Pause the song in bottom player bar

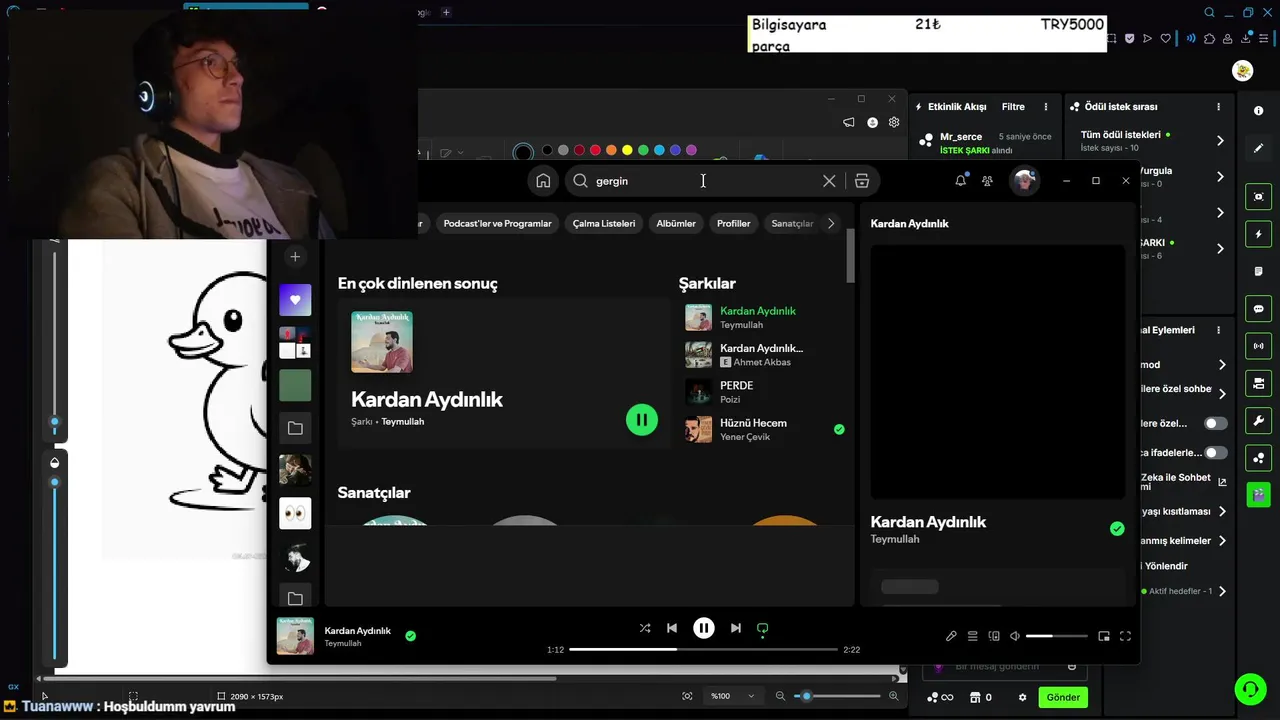pyautogui.click(x=704, y=628)
